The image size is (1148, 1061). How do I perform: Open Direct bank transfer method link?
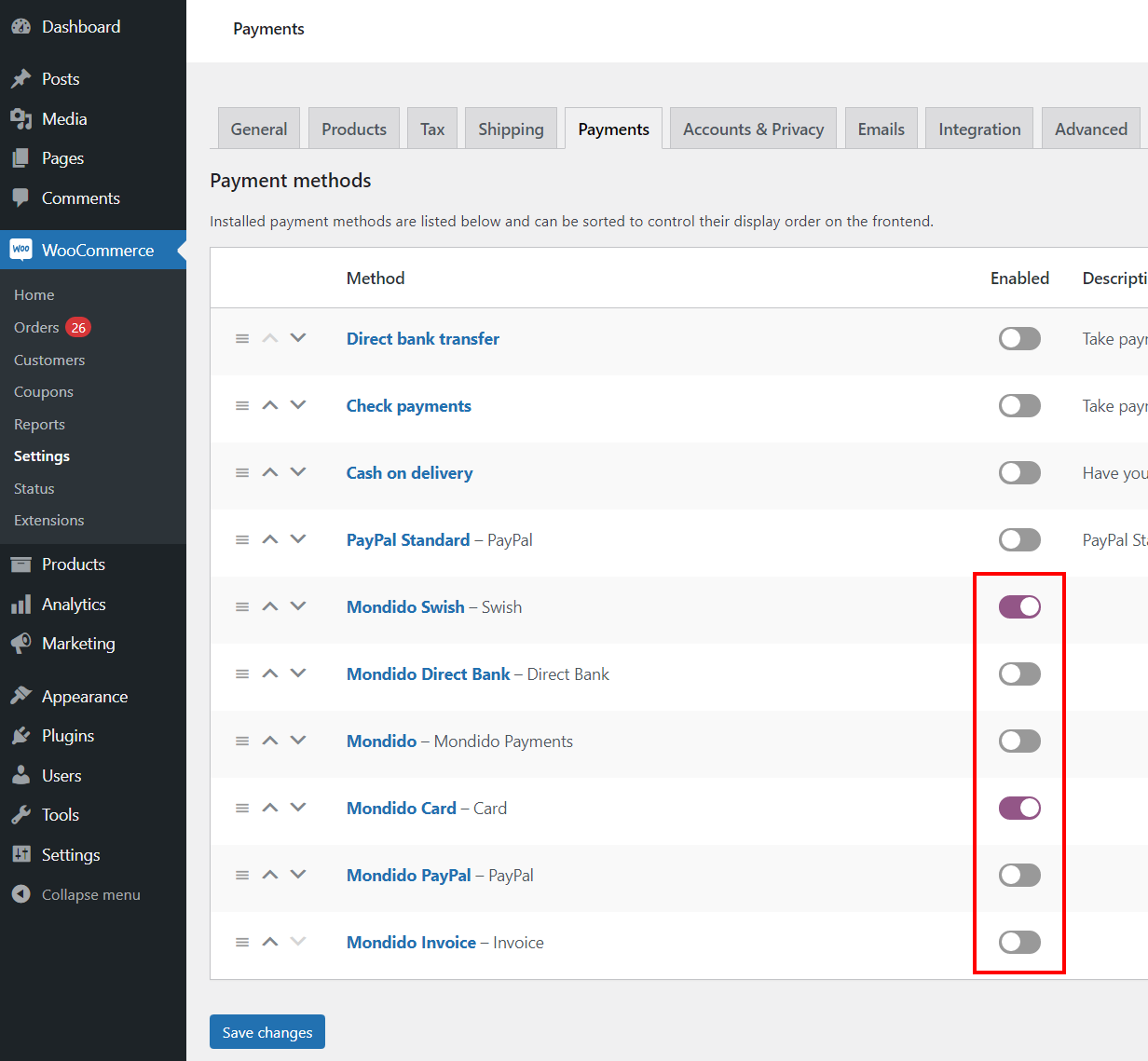[x=423, y=339]
